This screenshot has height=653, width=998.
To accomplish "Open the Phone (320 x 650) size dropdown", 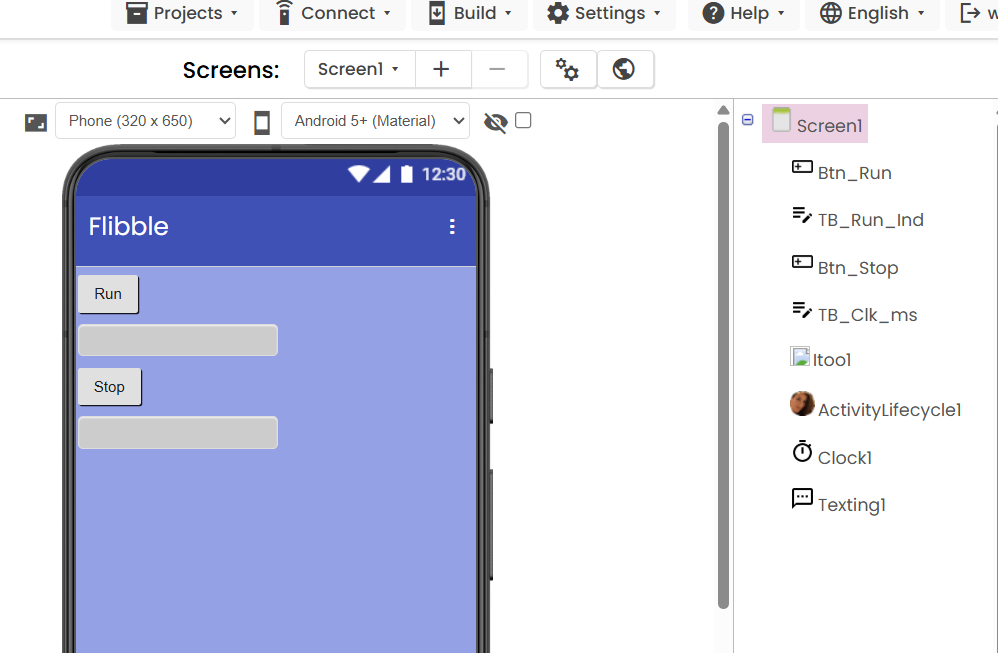I will coord(145,121).
